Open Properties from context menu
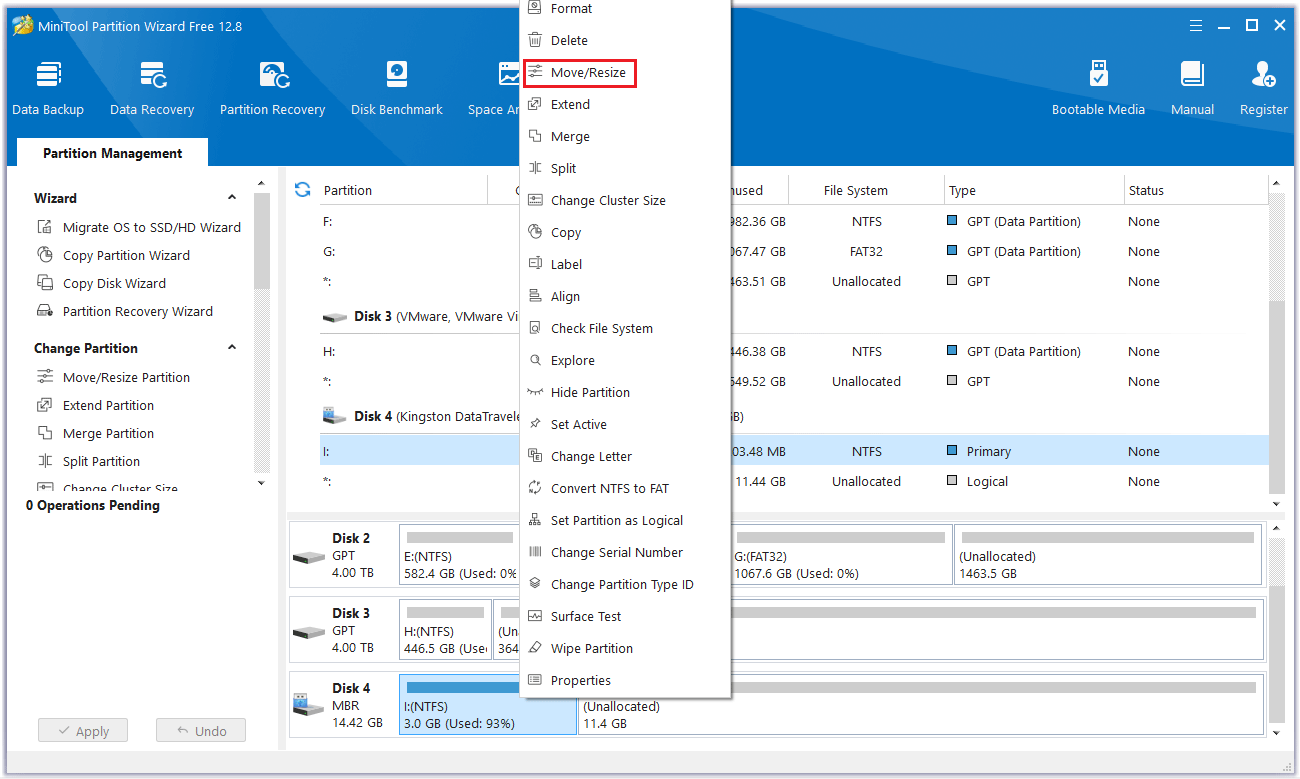Screen dimensions: 1300x779 coord(625,681)
